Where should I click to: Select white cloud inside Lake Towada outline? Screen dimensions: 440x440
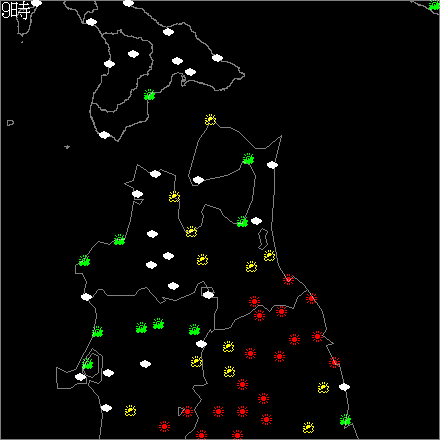click(208, 295)
